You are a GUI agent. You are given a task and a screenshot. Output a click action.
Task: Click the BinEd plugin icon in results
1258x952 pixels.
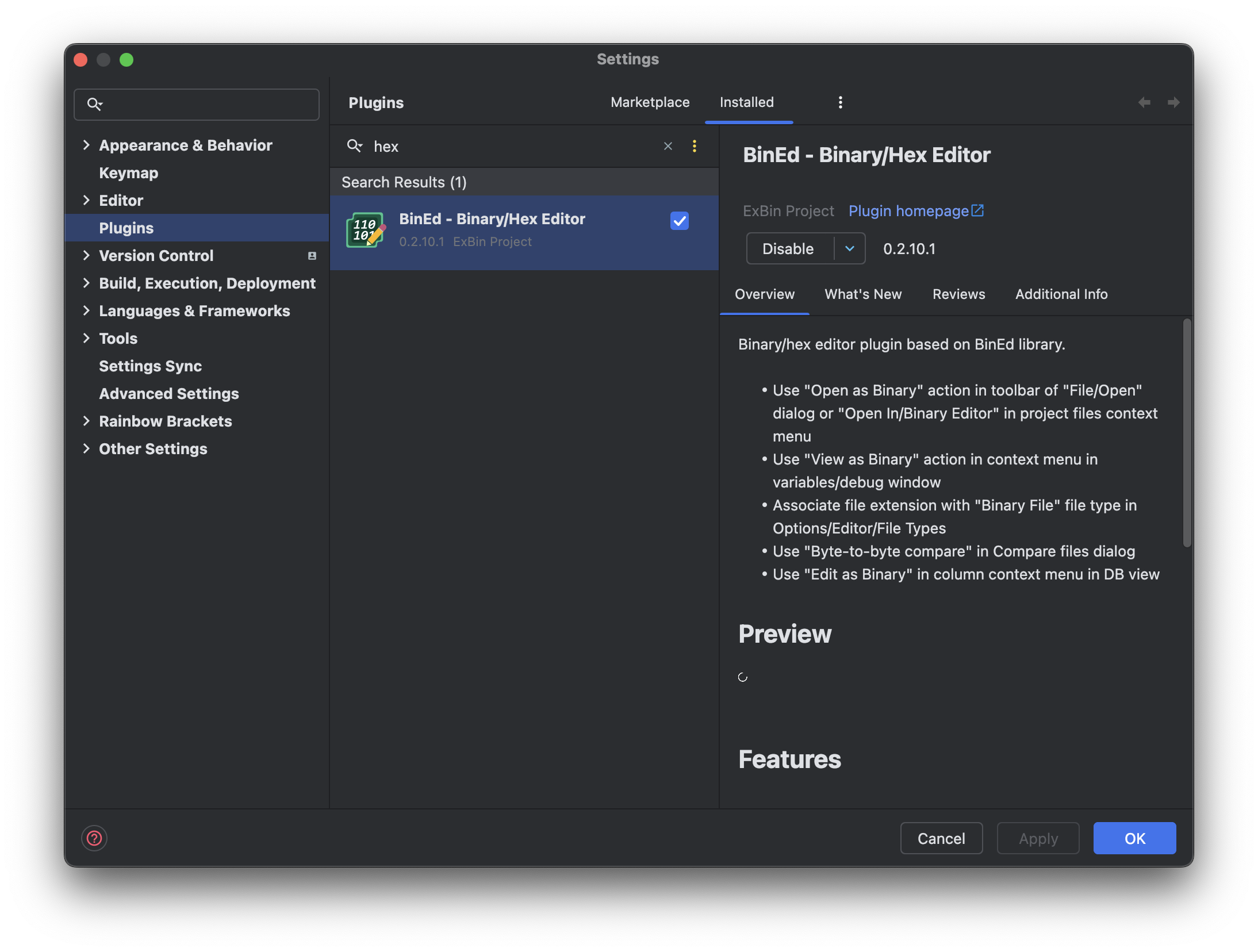coord(365,231)
